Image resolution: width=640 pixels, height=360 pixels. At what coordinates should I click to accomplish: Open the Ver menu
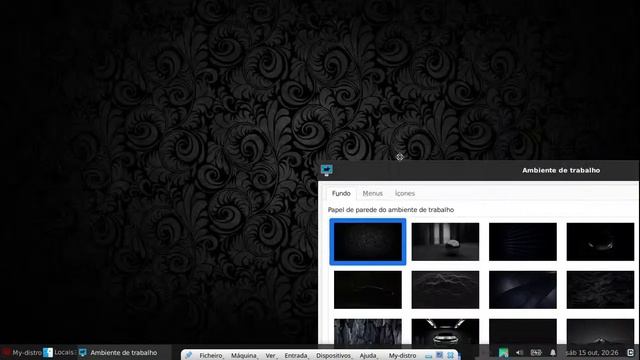(x=271, y=356)
